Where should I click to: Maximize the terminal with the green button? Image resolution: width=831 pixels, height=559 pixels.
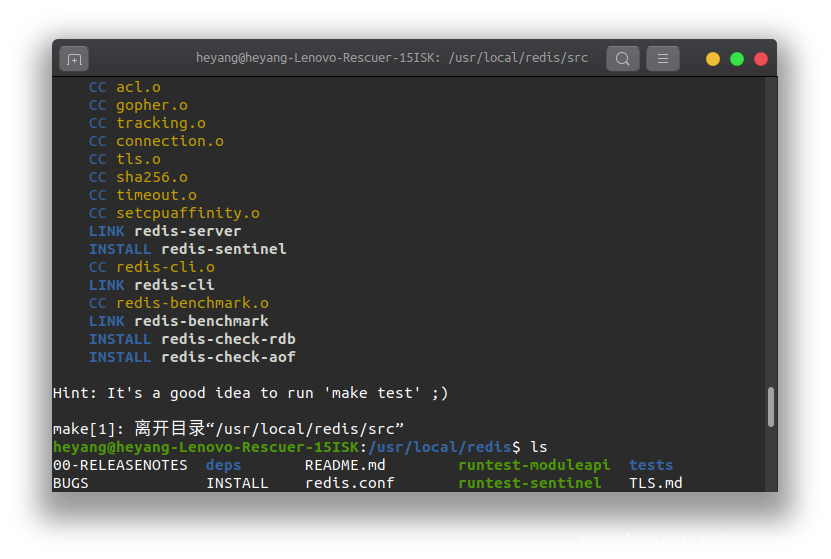coord(737,59)
